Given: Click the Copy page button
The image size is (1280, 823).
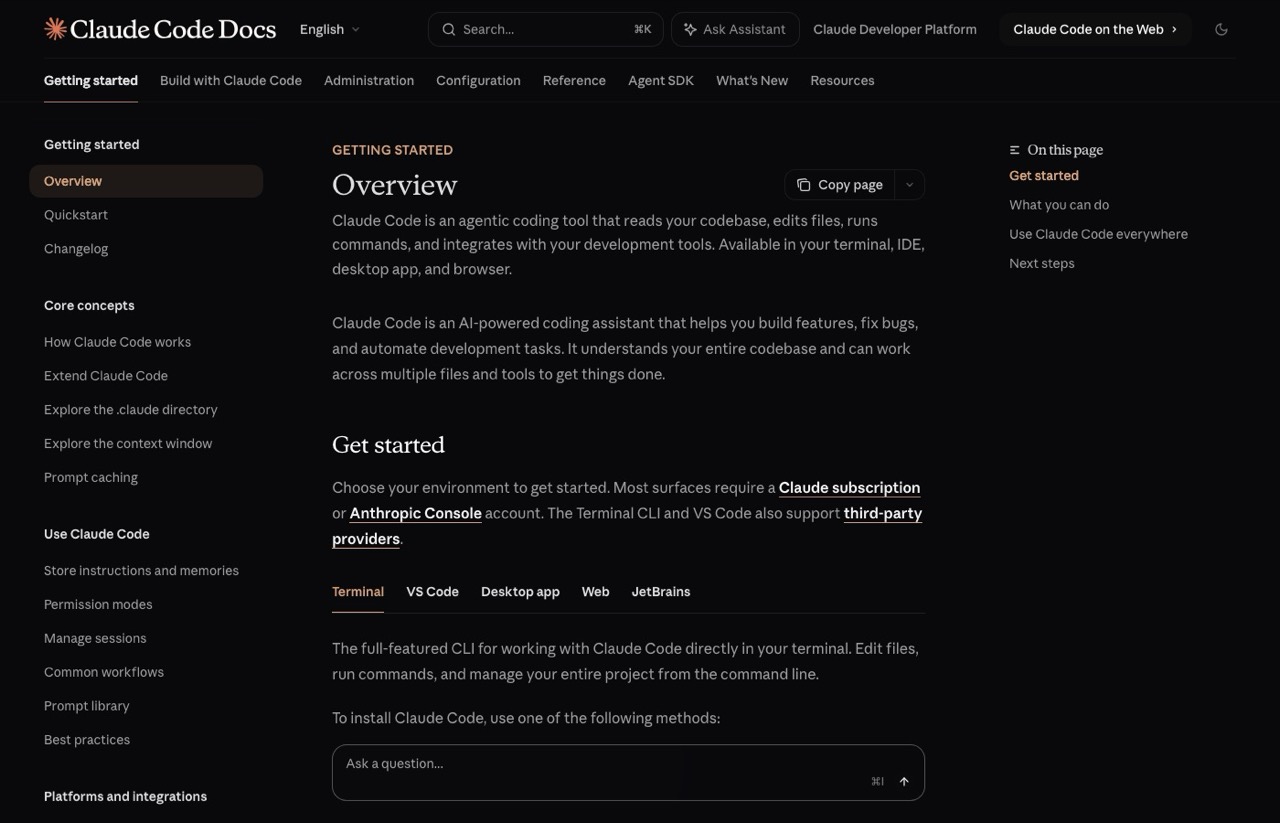Looking at the screenshot, I should pos(840,185).
